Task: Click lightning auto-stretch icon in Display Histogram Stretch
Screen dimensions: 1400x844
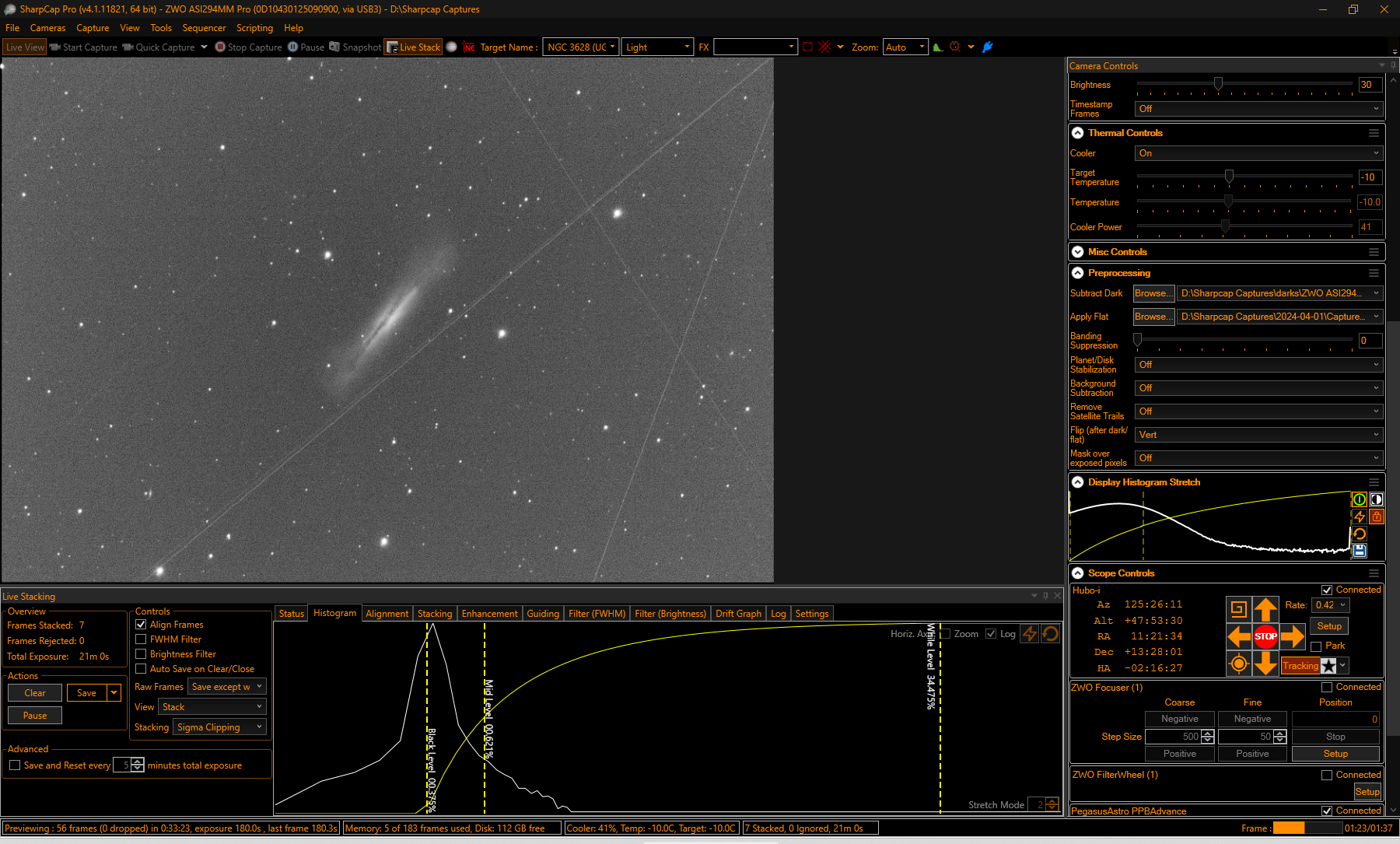Action: pos(1360,517)
